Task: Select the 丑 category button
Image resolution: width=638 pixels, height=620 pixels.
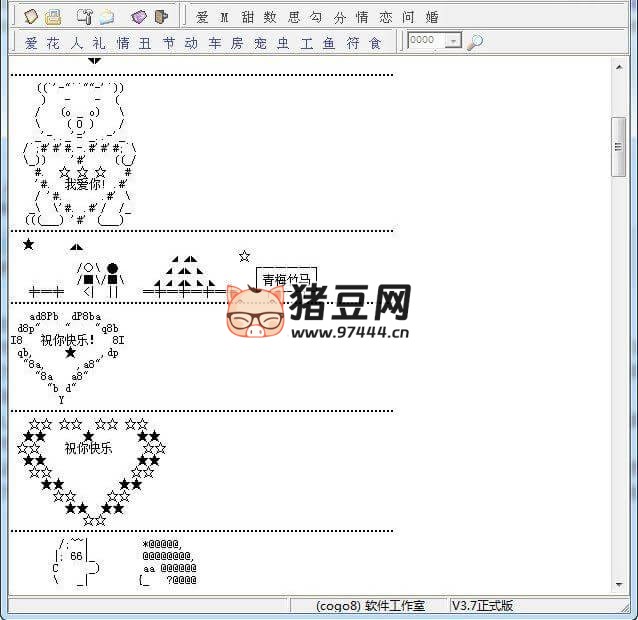Action: [x=145, y=42]
